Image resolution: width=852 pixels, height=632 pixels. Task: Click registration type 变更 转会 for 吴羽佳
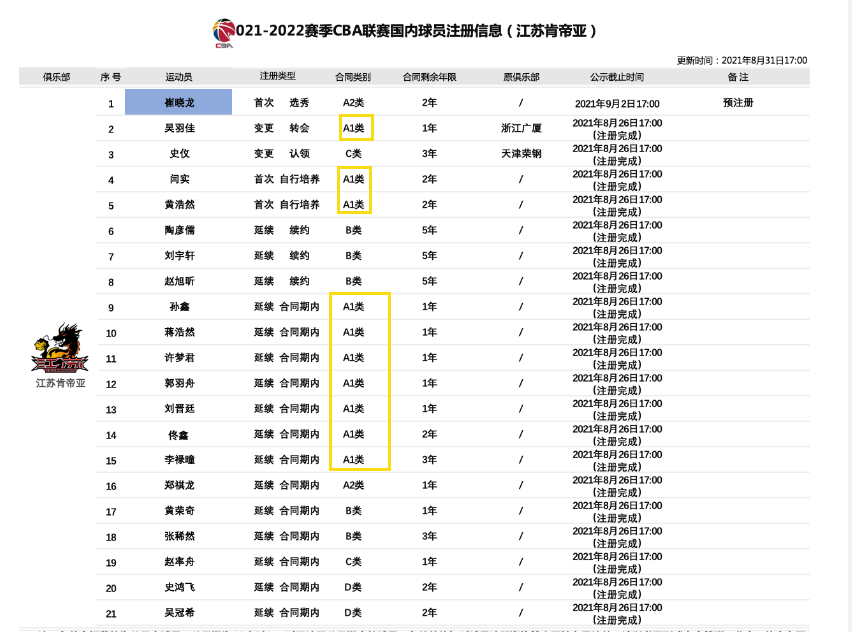pyautogui.click(x=281, y=128)
